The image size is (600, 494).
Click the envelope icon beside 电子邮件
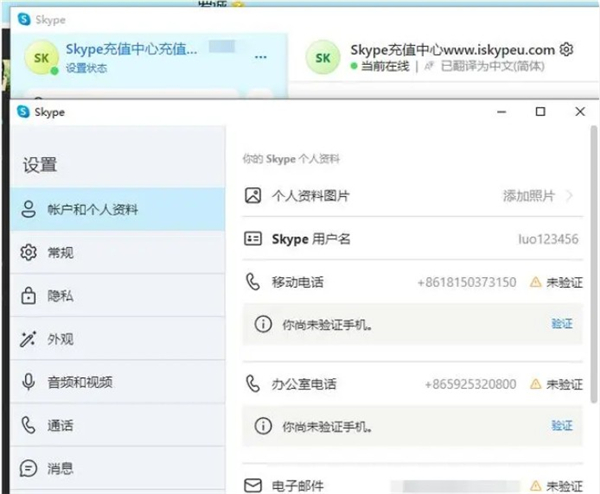coord(253,486)
